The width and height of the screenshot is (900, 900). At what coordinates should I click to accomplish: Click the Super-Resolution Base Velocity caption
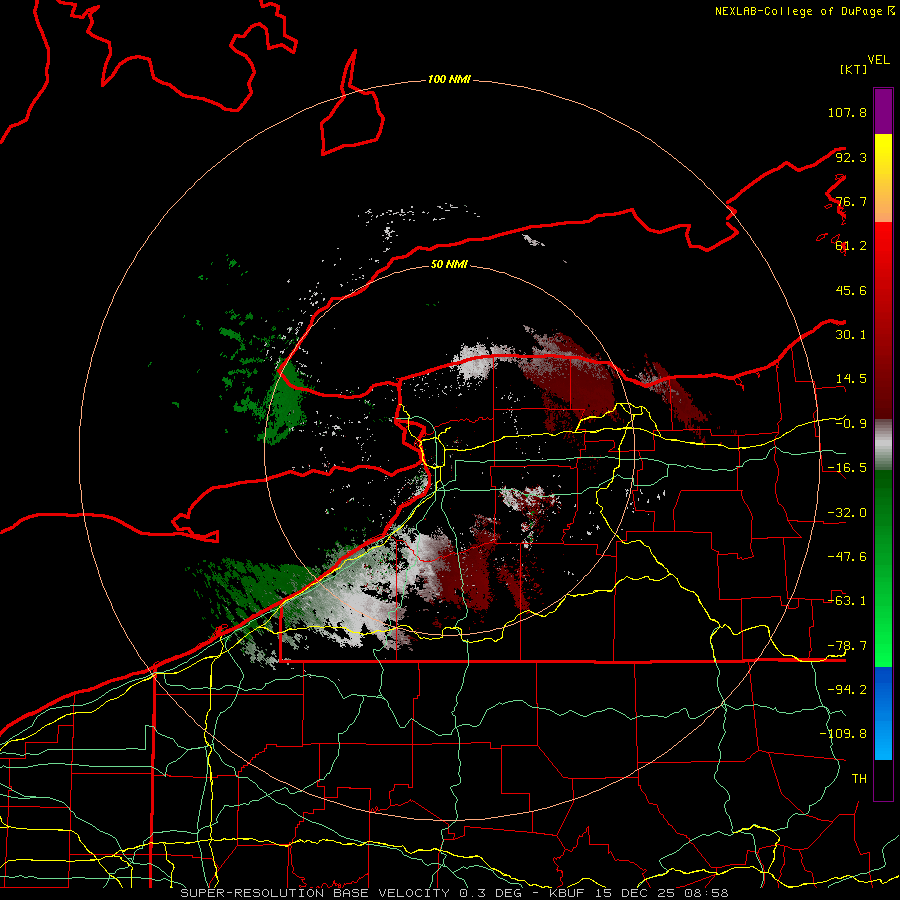click(x=455, y=893)
